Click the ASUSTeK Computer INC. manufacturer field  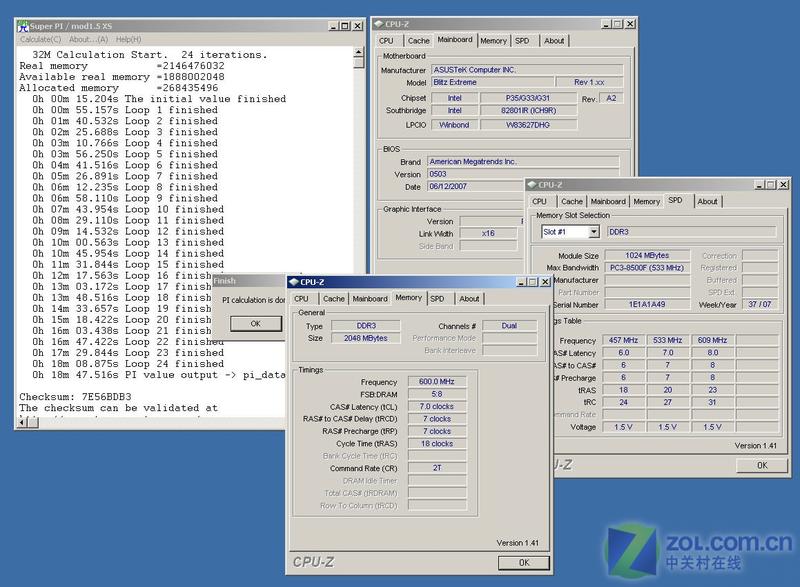tap(528, 70)
